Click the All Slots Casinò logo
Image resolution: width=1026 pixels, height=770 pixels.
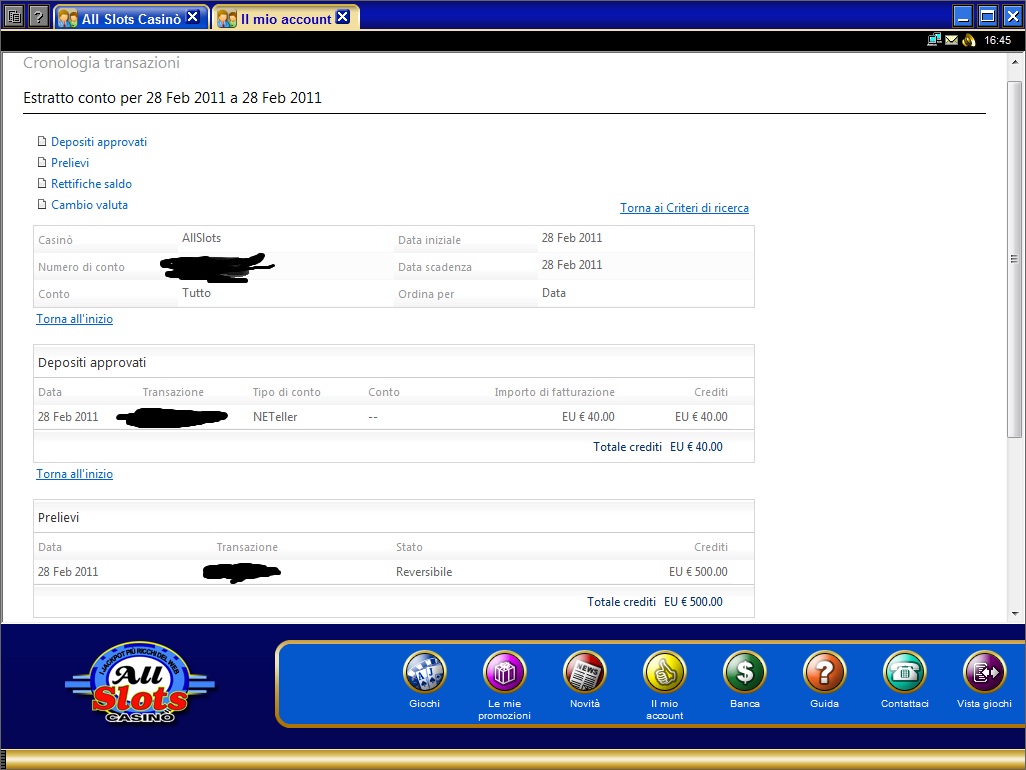coord(140,682)
